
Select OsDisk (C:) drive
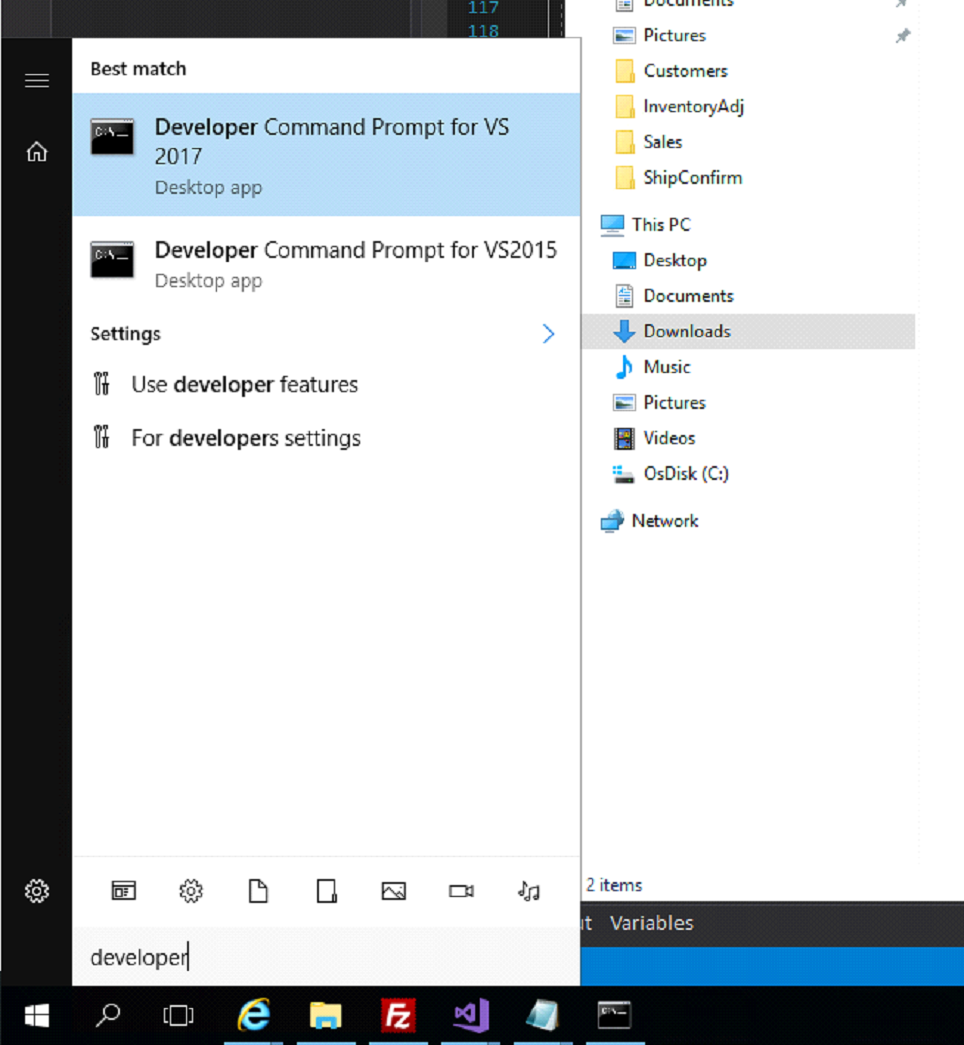(686, 473)
